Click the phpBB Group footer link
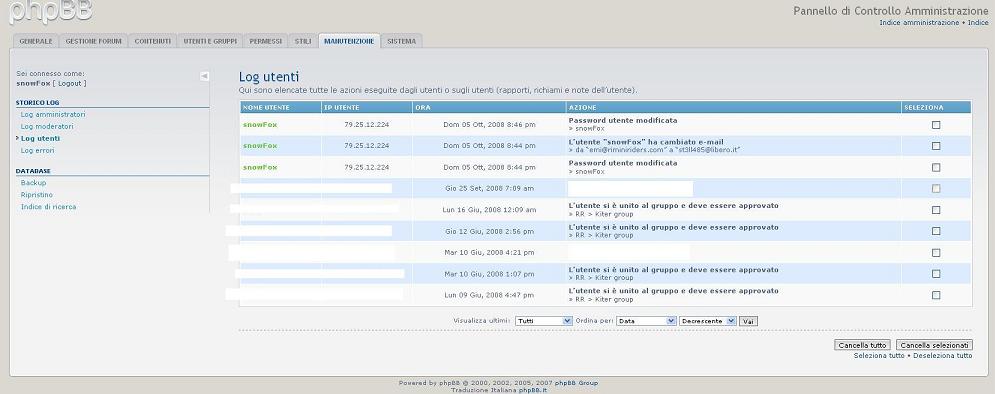The height and width of the screenshot is (394, 995). pyautogui.click(x=576, y=383)
